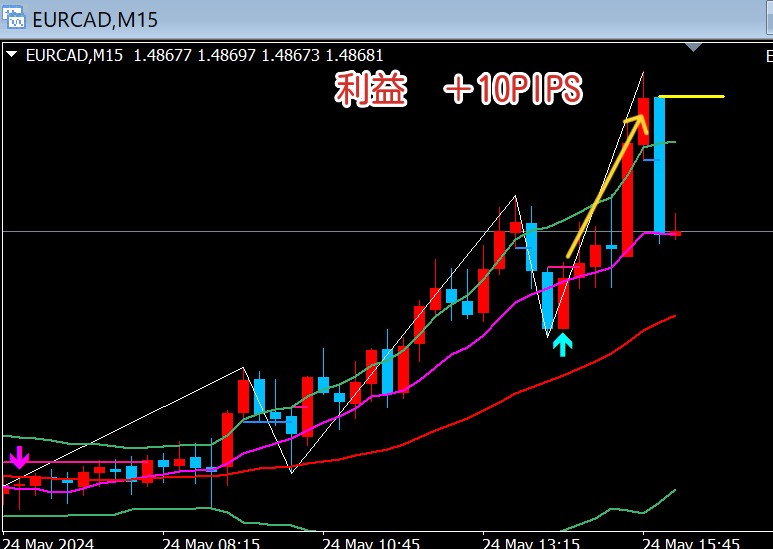Select the tall blue candle at chart peak
The height and width of the screenshot is (549, 773).
click(660, 165)
